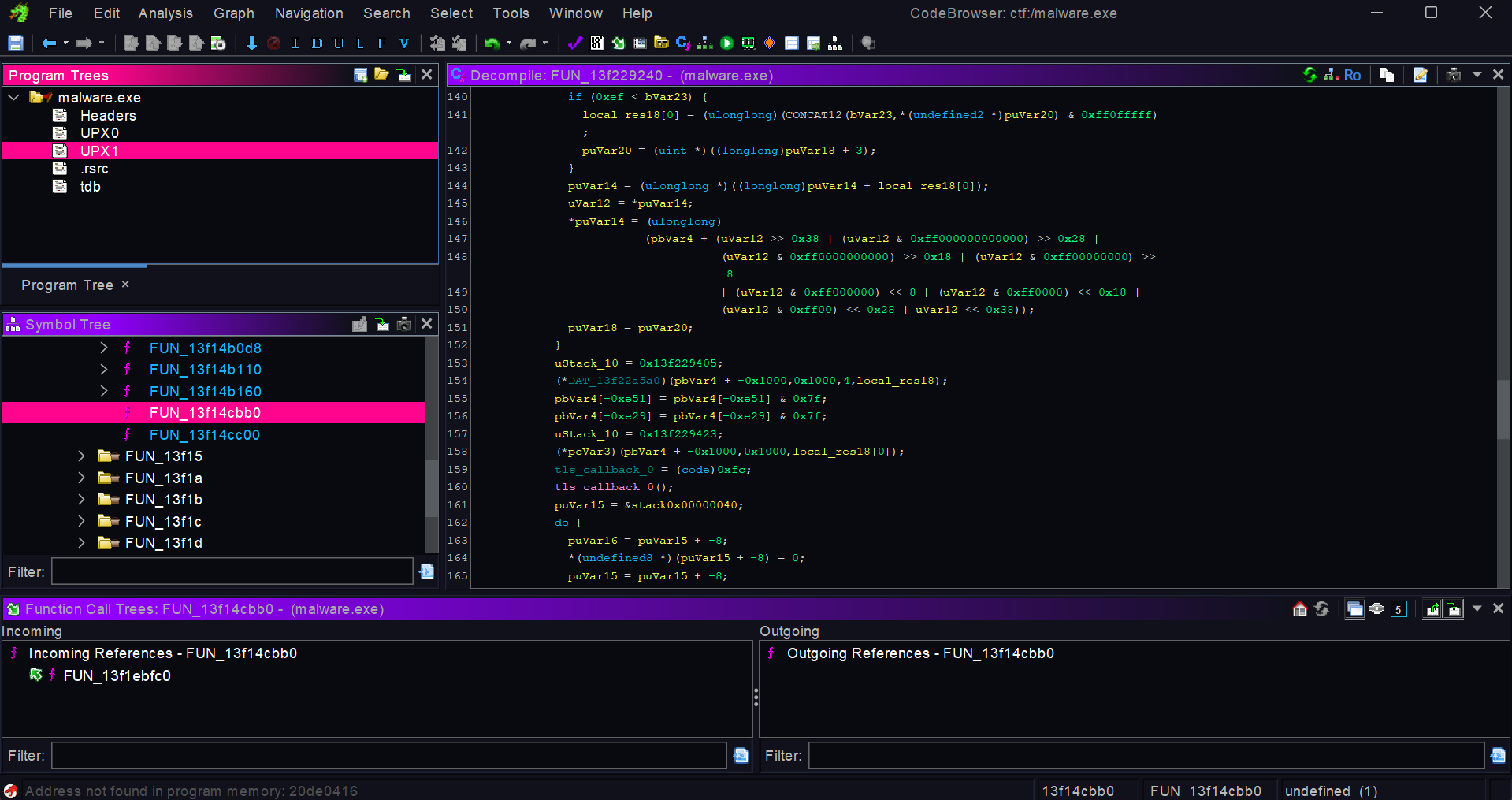Open the Analysis menu
1512x800 pixels.
pos(165,13)
